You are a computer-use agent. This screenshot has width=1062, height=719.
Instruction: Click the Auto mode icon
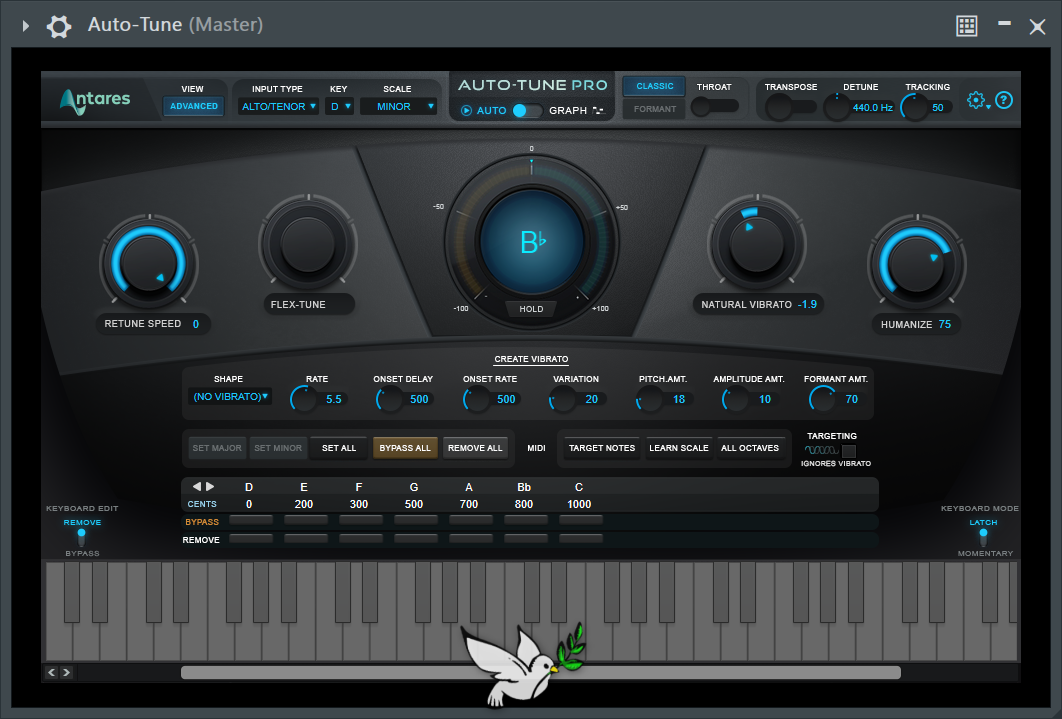click(466, 110)
